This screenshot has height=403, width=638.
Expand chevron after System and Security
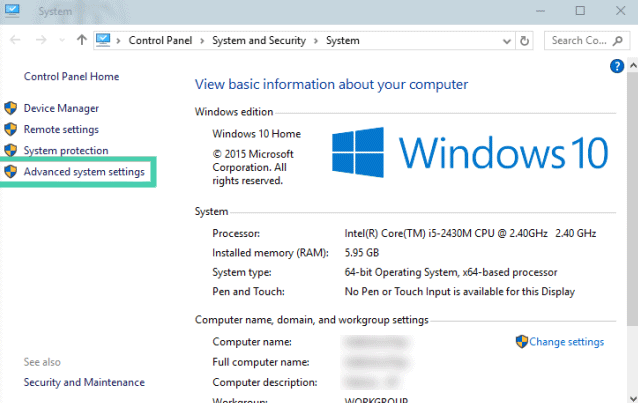tap(316, 41)
